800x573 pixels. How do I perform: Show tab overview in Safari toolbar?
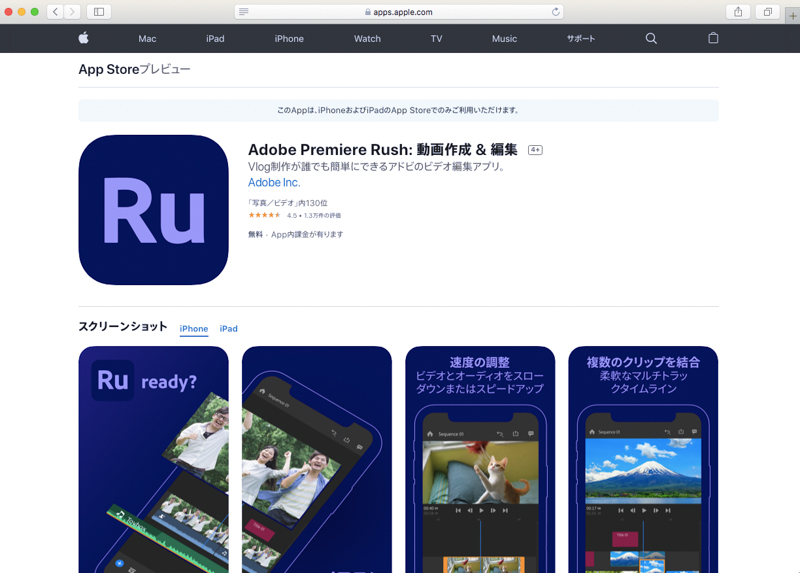[x=767, y=11]
